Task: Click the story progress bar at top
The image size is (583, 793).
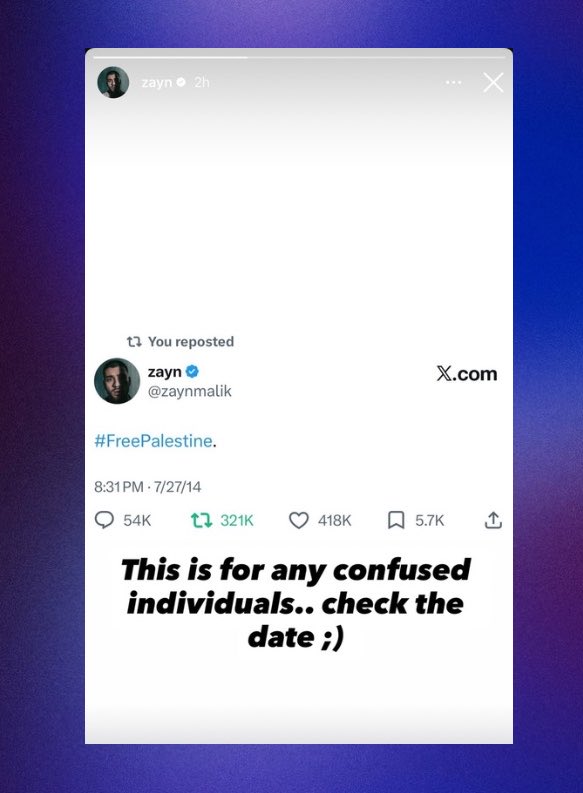Action: coord(299,57)
